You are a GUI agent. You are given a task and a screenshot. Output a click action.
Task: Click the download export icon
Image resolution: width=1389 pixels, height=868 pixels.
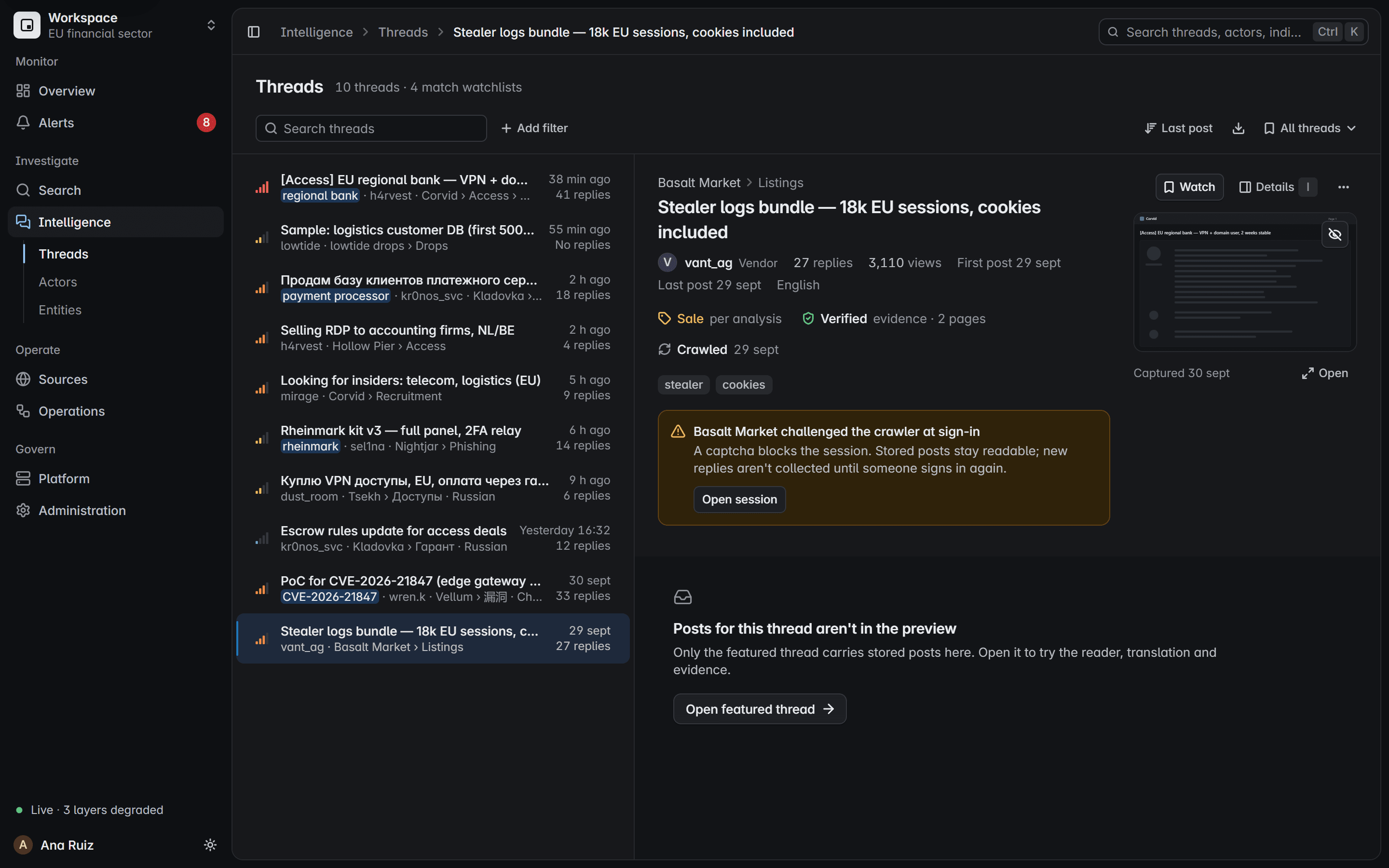[x=1238, y=128]
